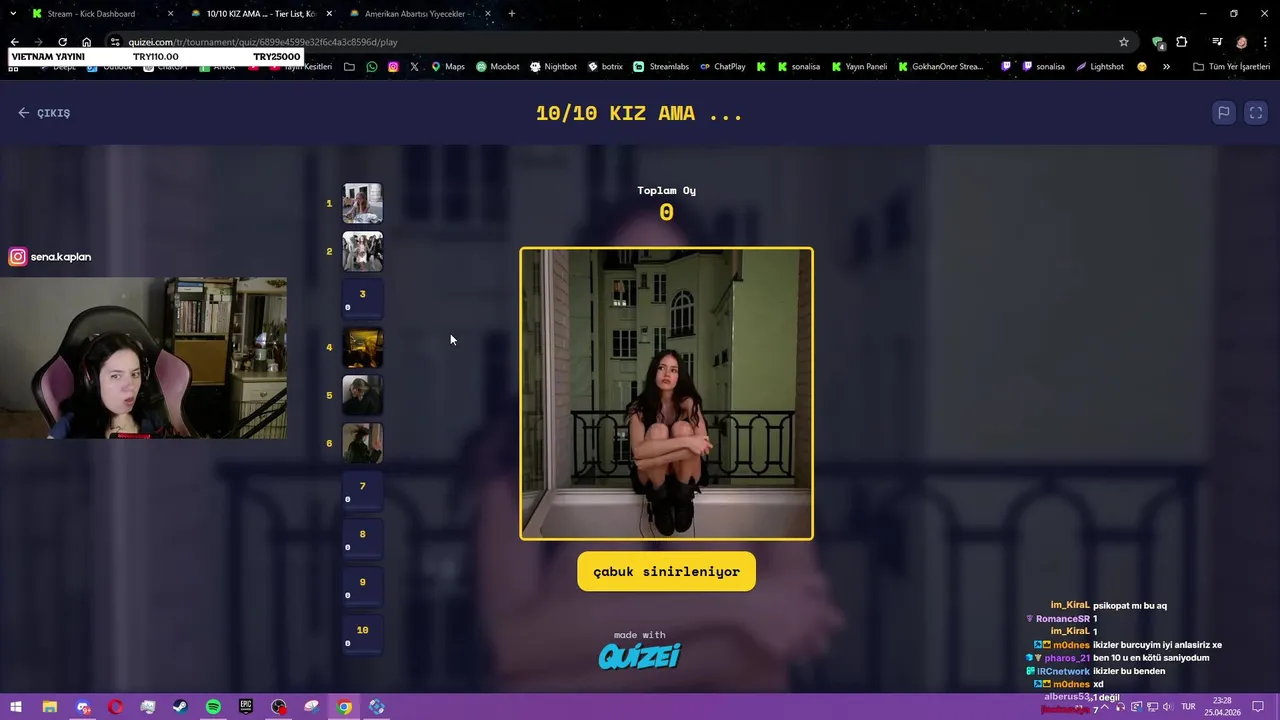Open the Instagram bookmark icon
The width and height of the screenshot is (1280, 720).
393,67
